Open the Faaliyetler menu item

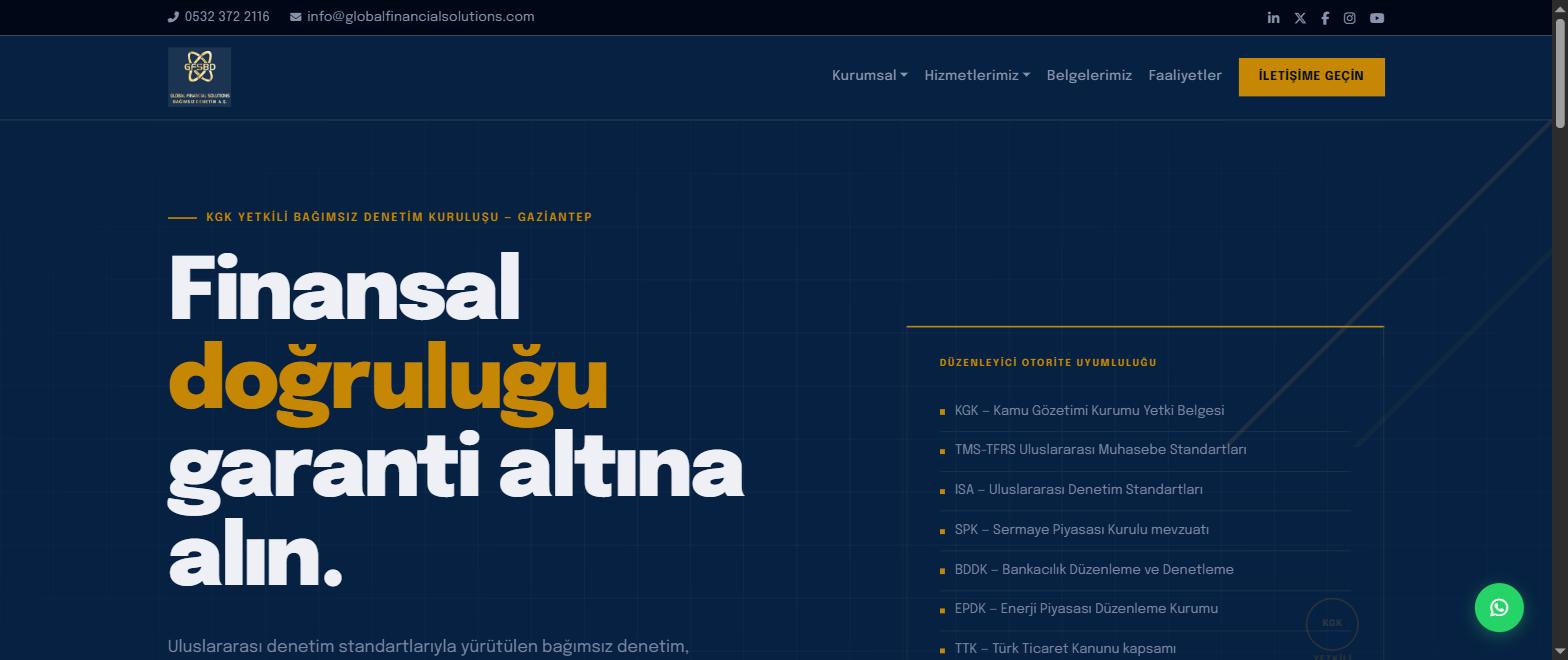(1185, 76)
